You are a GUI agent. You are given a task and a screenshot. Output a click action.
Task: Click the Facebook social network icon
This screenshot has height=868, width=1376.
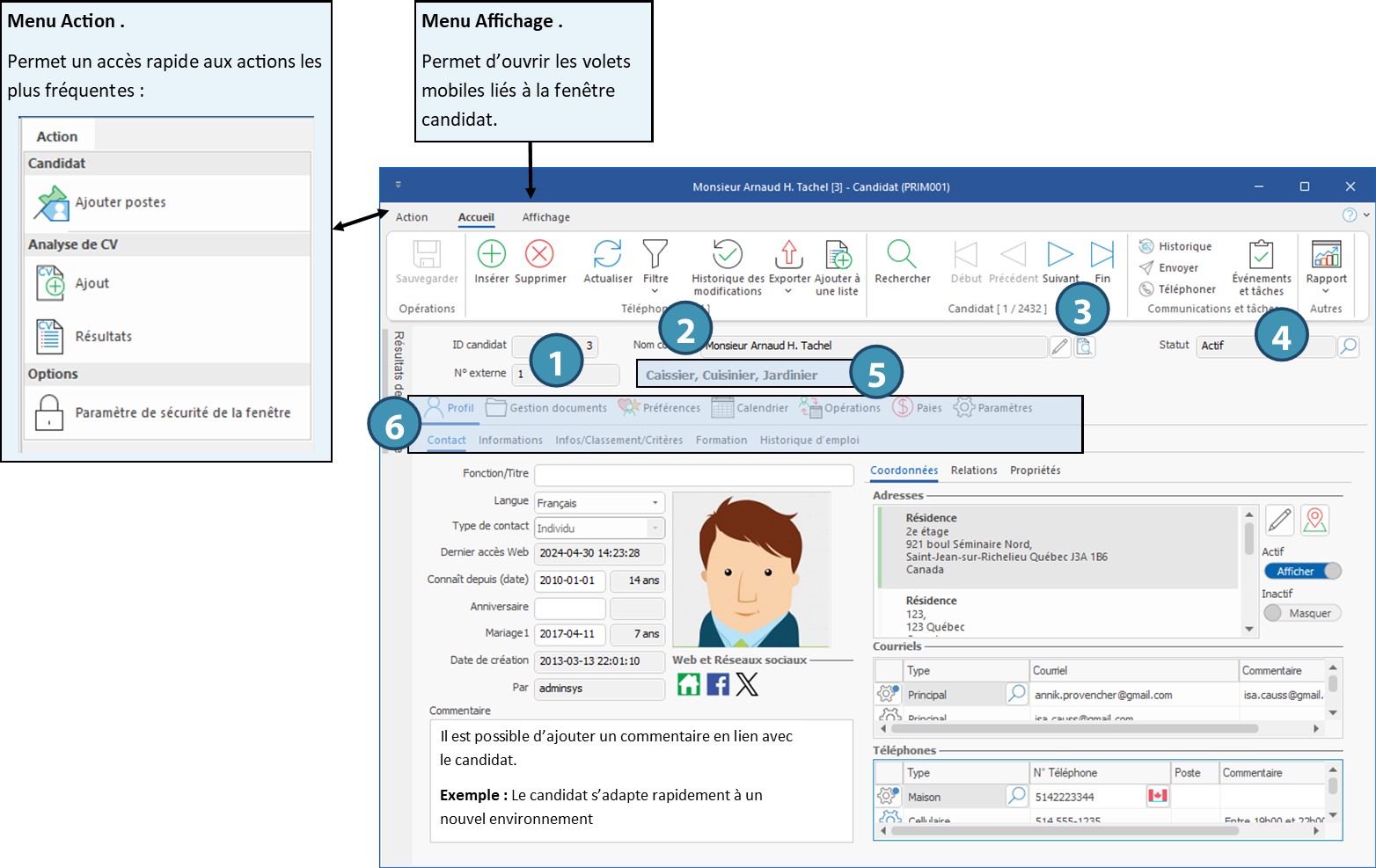coord(718,684)
